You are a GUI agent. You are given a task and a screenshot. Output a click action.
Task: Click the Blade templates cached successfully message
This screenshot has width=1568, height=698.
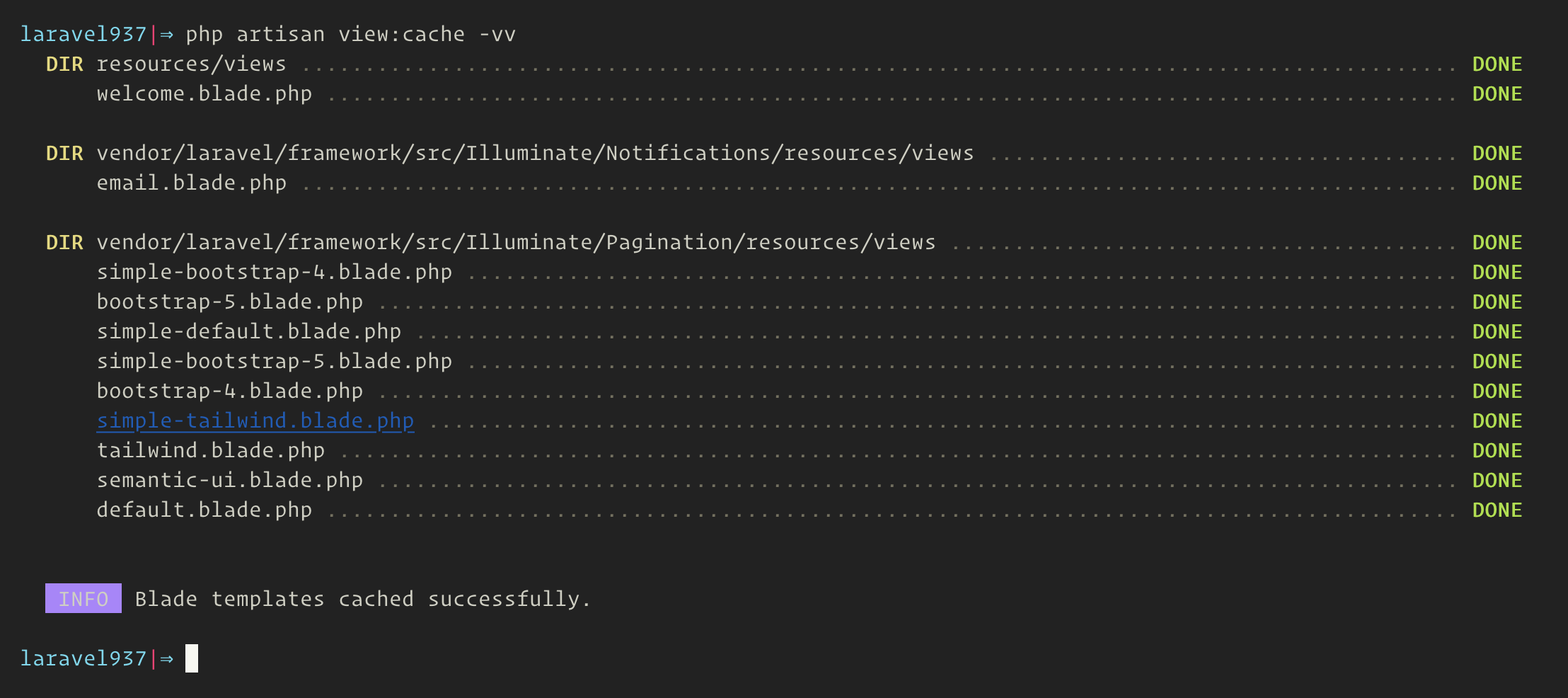click(363, 600)
